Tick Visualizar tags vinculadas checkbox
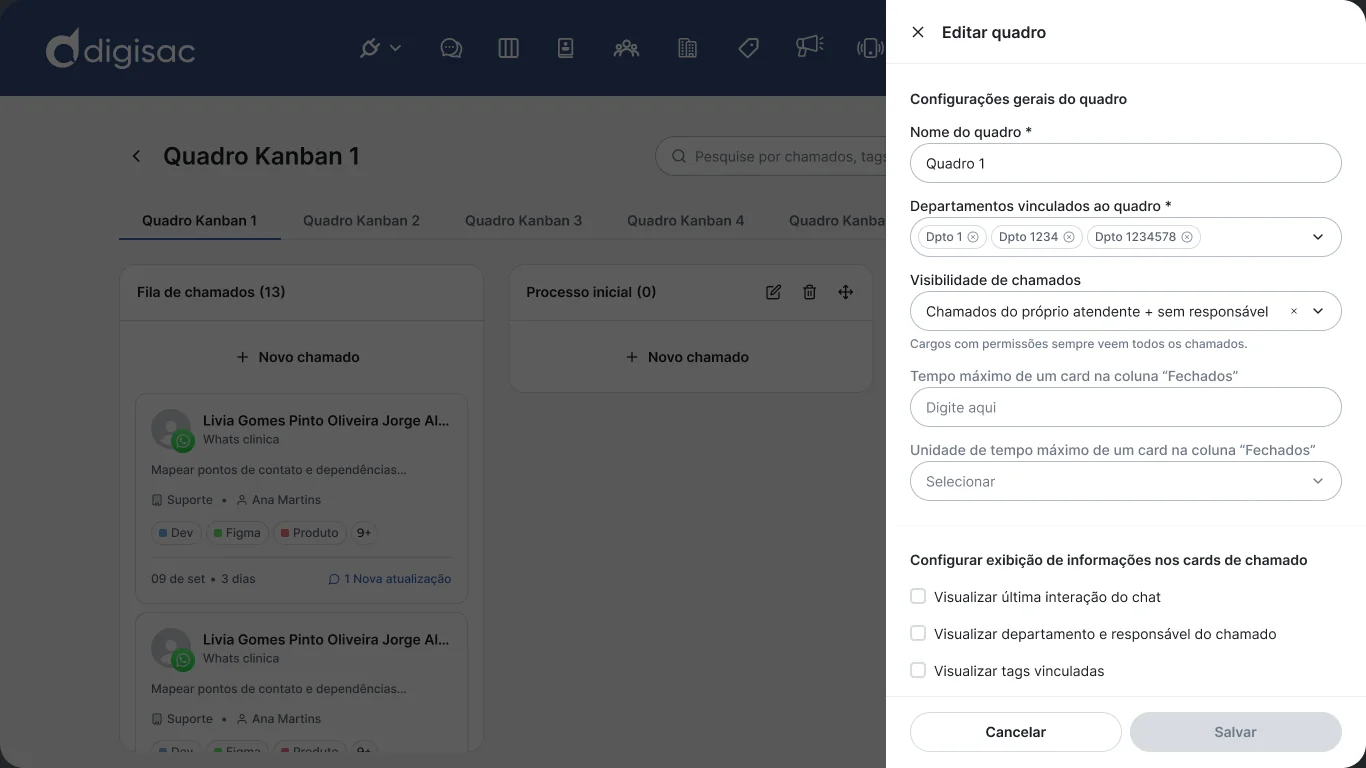1366x768 pixels. pos(918,671)
